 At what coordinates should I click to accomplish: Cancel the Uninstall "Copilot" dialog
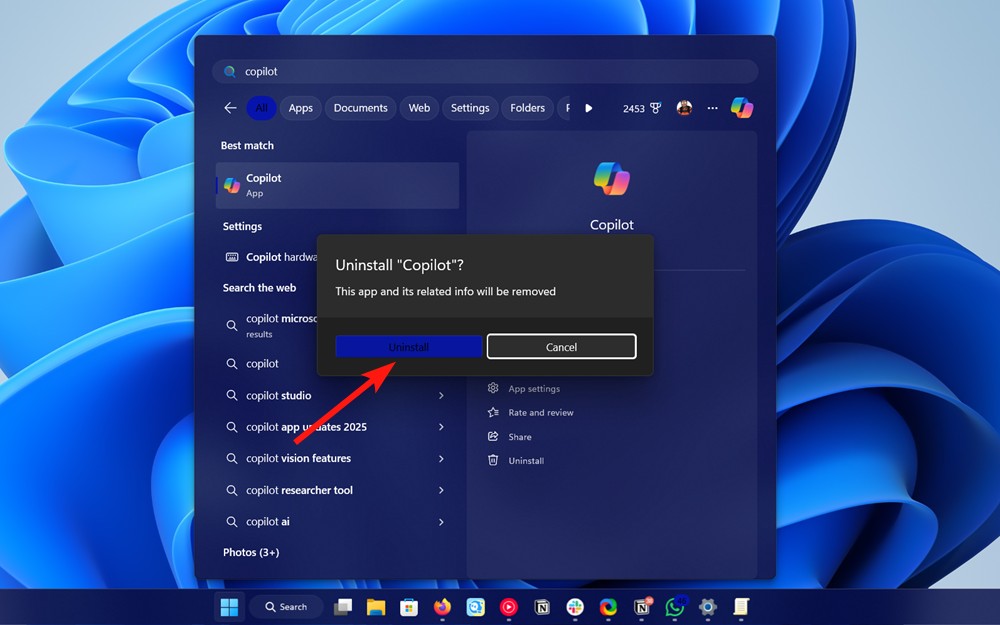click(x=561, y=347)
